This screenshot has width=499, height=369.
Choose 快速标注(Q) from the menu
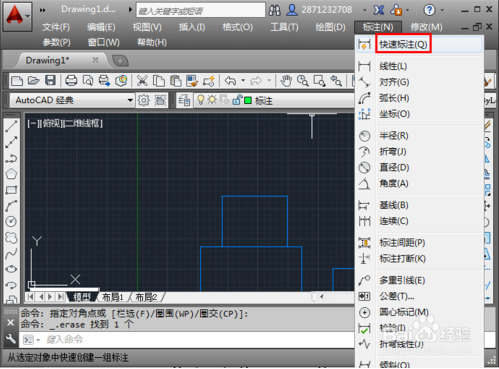(x=403, y=44)
